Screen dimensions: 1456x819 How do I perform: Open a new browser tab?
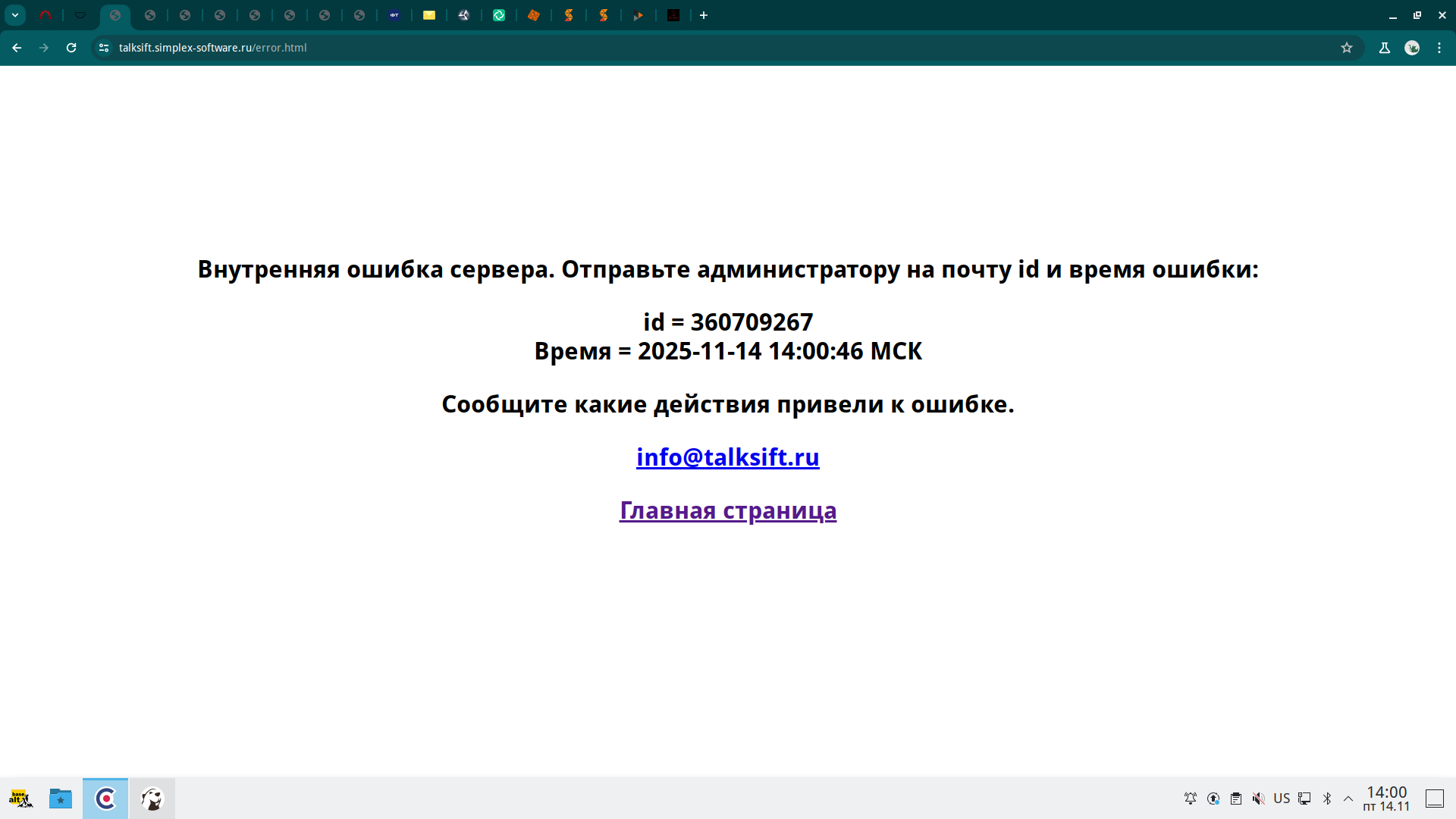[x=704, y=15]
